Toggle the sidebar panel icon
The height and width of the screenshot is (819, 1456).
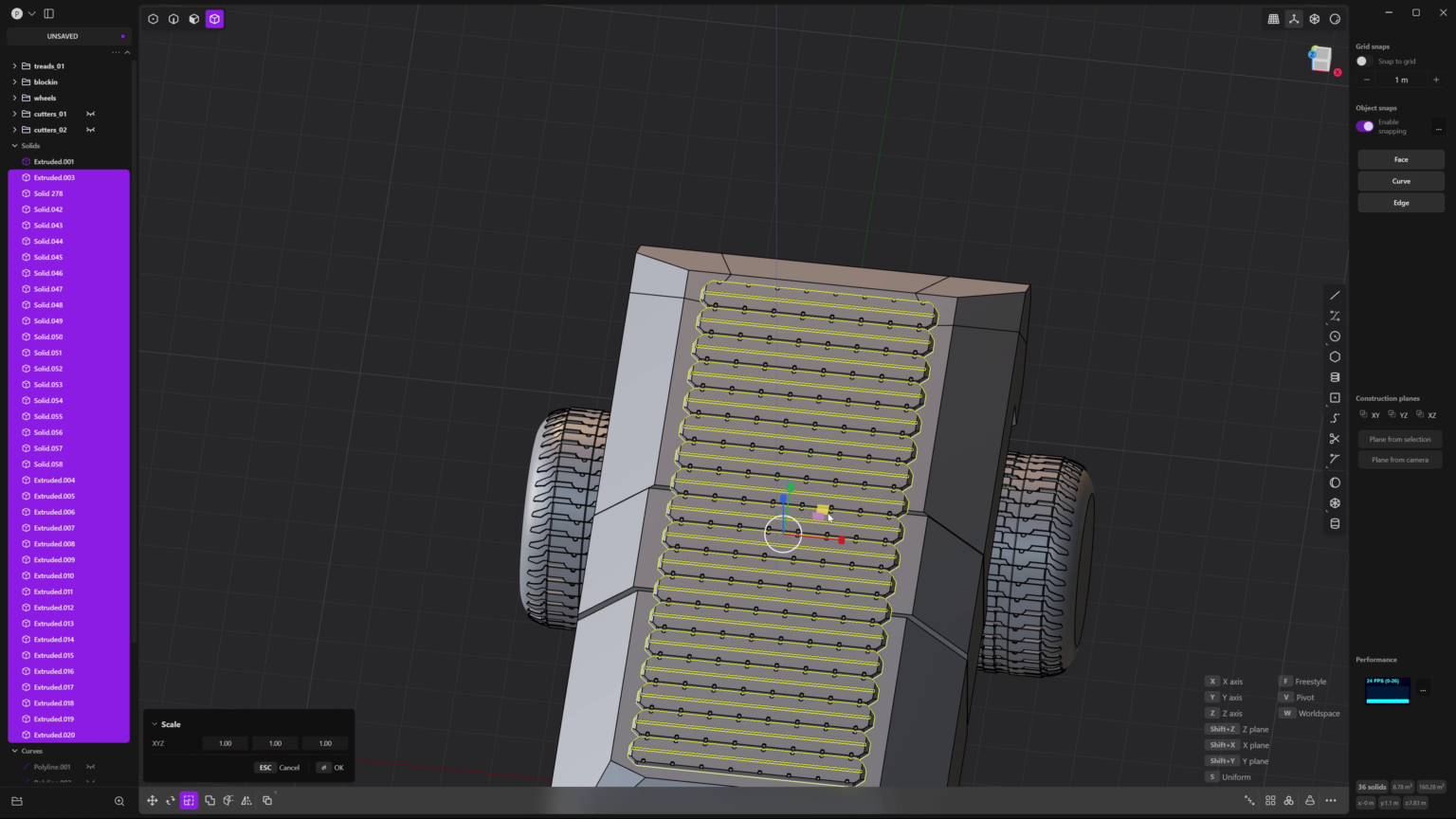(x=49, y=13)
